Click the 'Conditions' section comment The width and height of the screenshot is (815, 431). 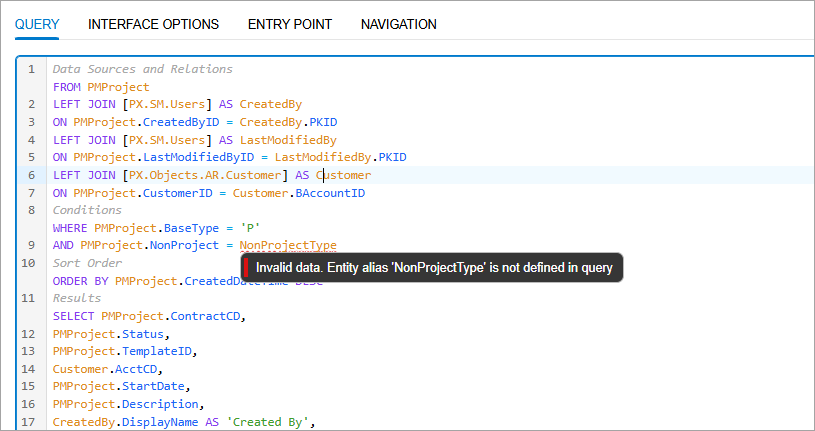pyautogui.click(x=86, y=210)
